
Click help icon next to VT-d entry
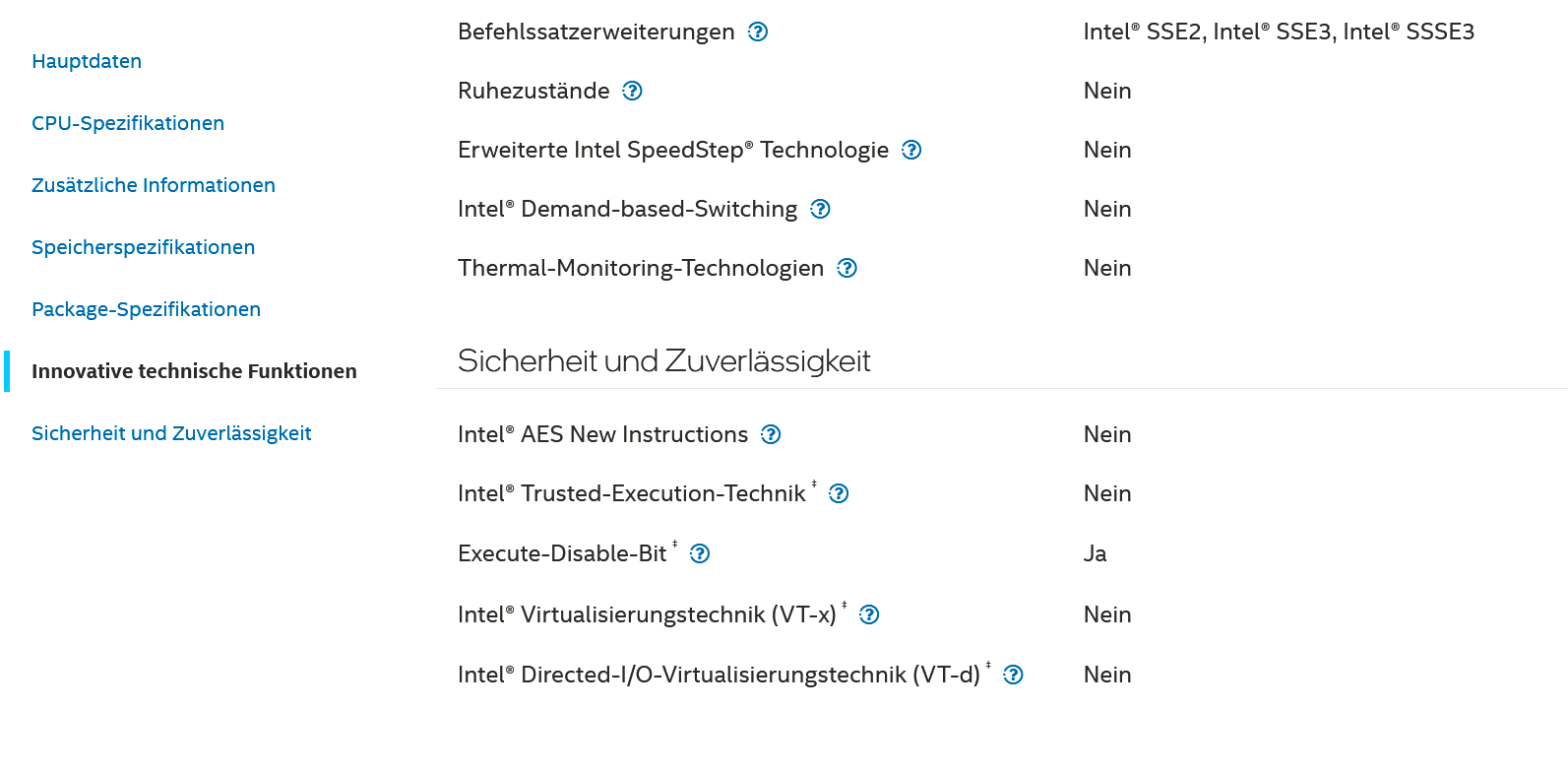coord(1013,675)
